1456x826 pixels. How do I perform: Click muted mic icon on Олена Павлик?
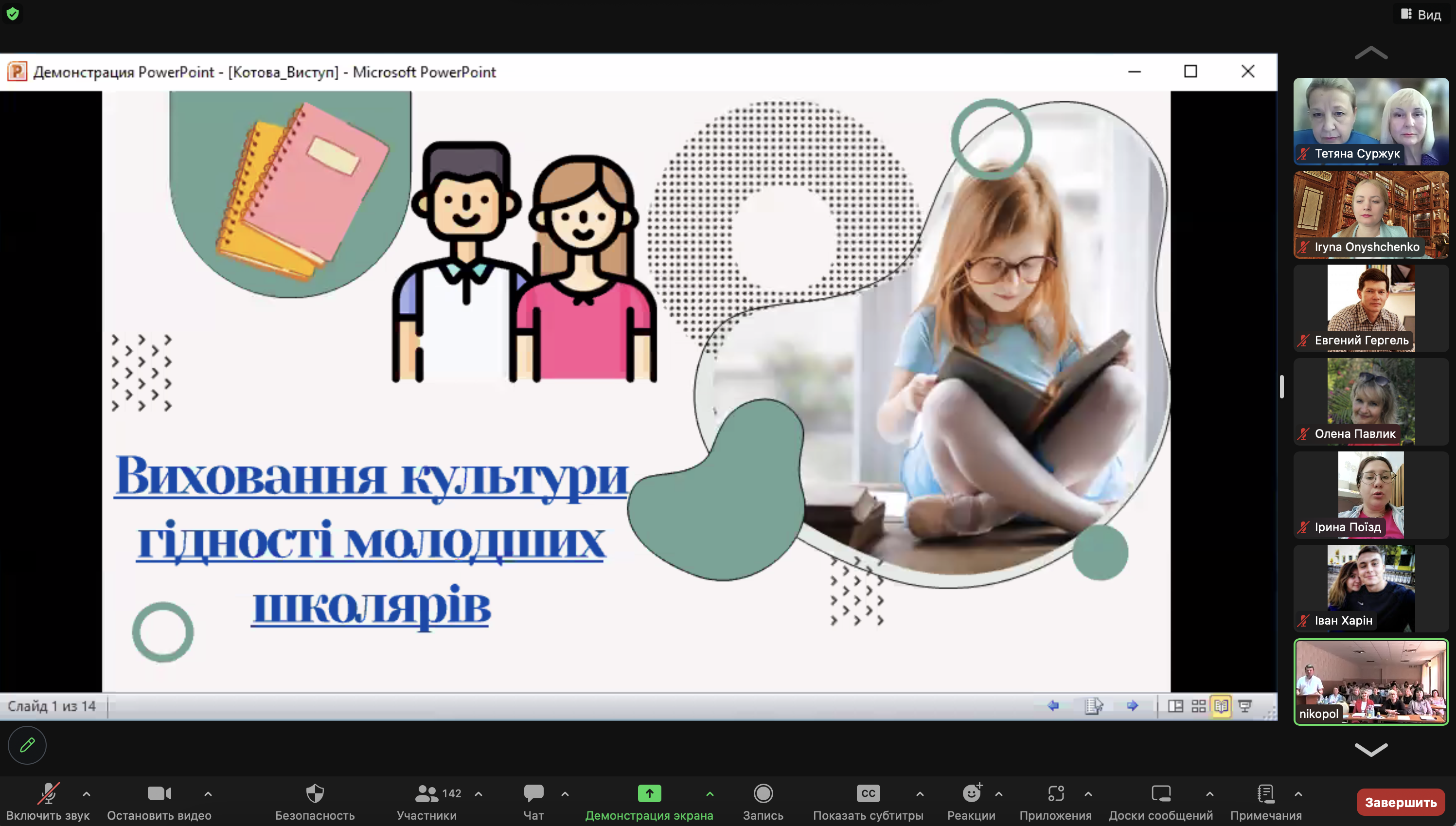pyautogui.click(x=1303, y=434)
